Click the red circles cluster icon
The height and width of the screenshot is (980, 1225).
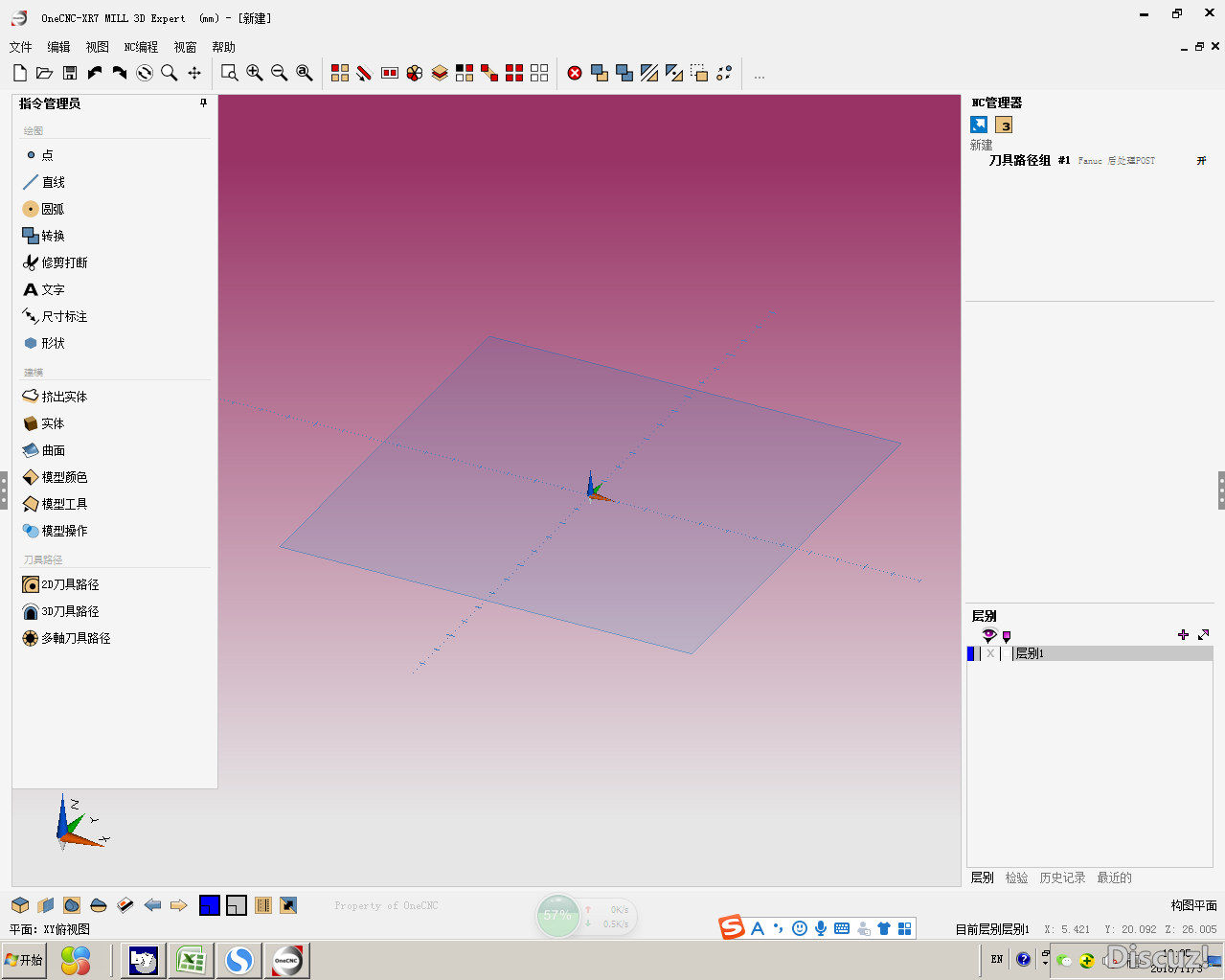tap(415, 73)
